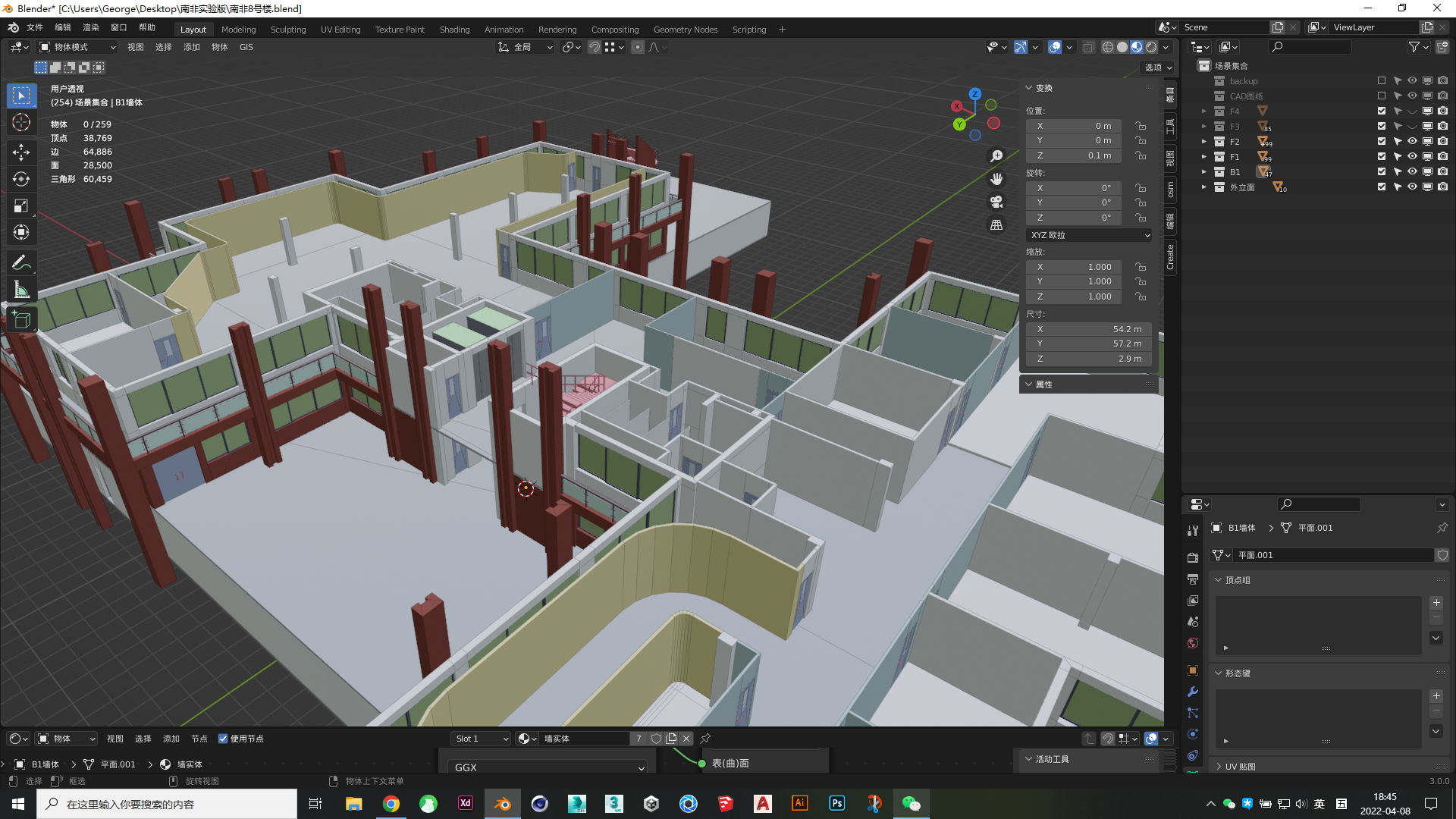Expand the 属性 attributes section
This screenshot has height=819, width=1456.
1046,384
